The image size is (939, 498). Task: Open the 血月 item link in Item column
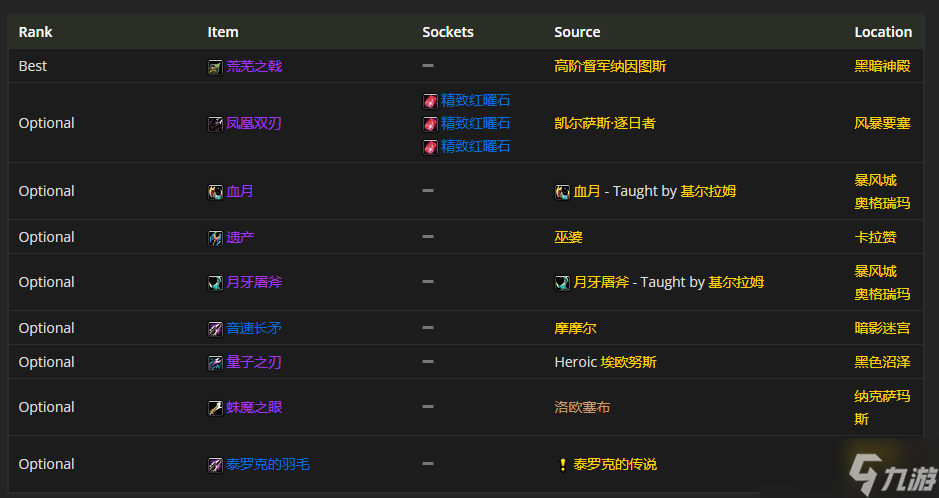240,192
